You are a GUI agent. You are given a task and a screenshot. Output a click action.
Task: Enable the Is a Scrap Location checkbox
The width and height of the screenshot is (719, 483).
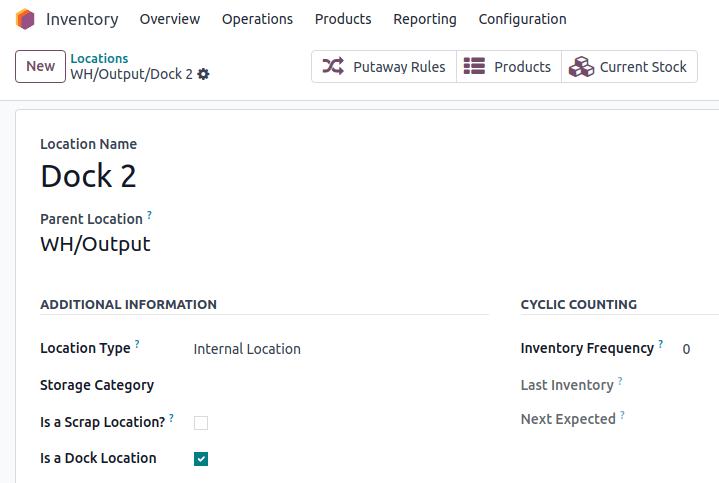tap(201, 423)
